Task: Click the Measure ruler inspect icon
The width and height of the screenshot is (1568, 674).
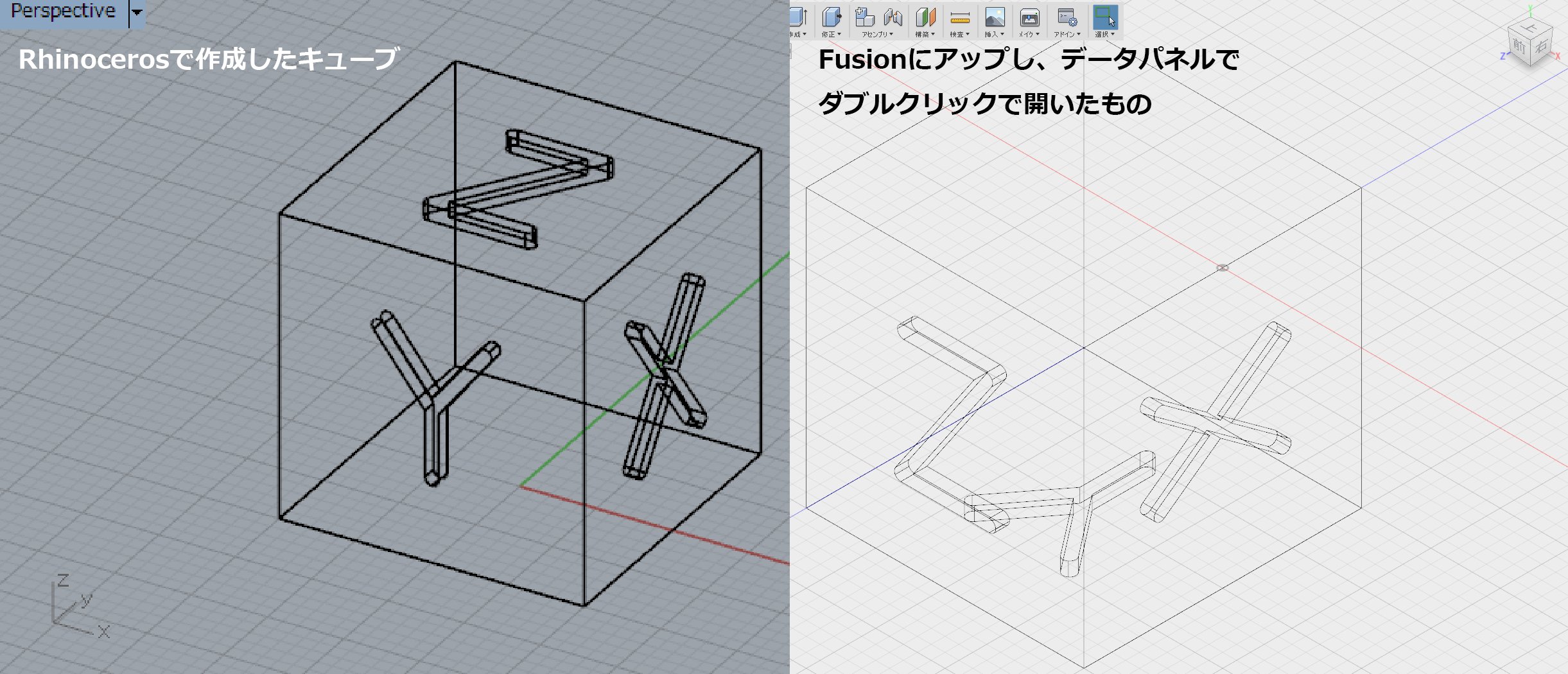Action: 960,17
